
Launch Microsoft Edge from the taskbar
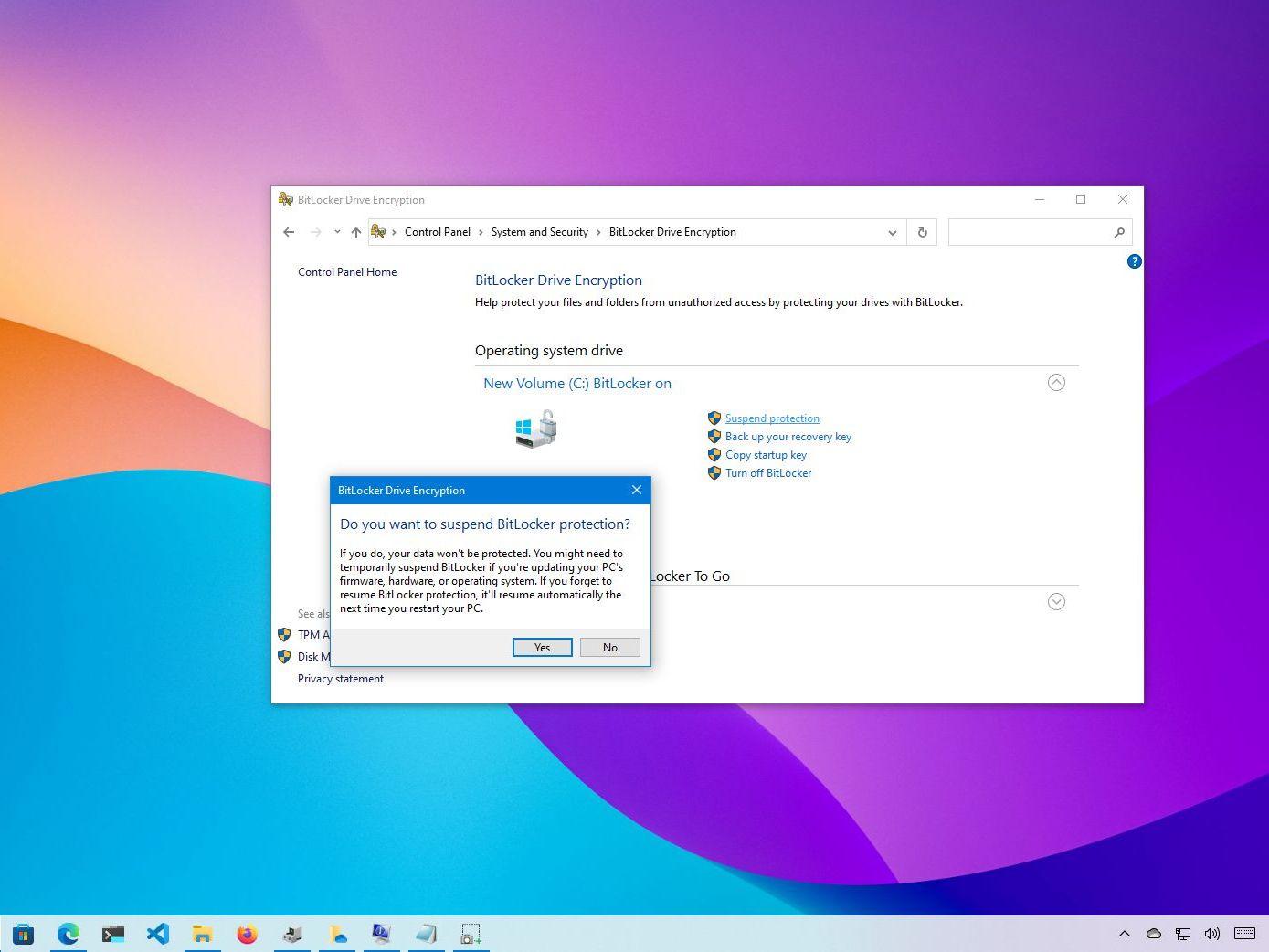point(69,934)
